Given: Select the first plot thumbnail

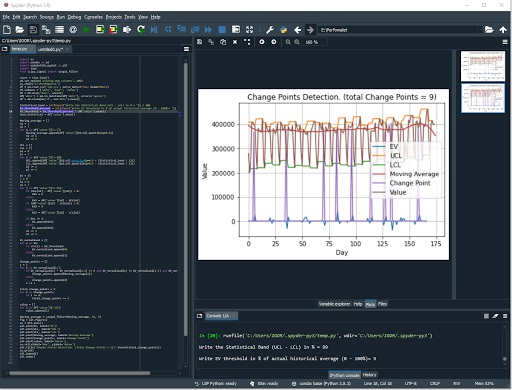Looking at the screenshot, I should [x=483, y=66].
